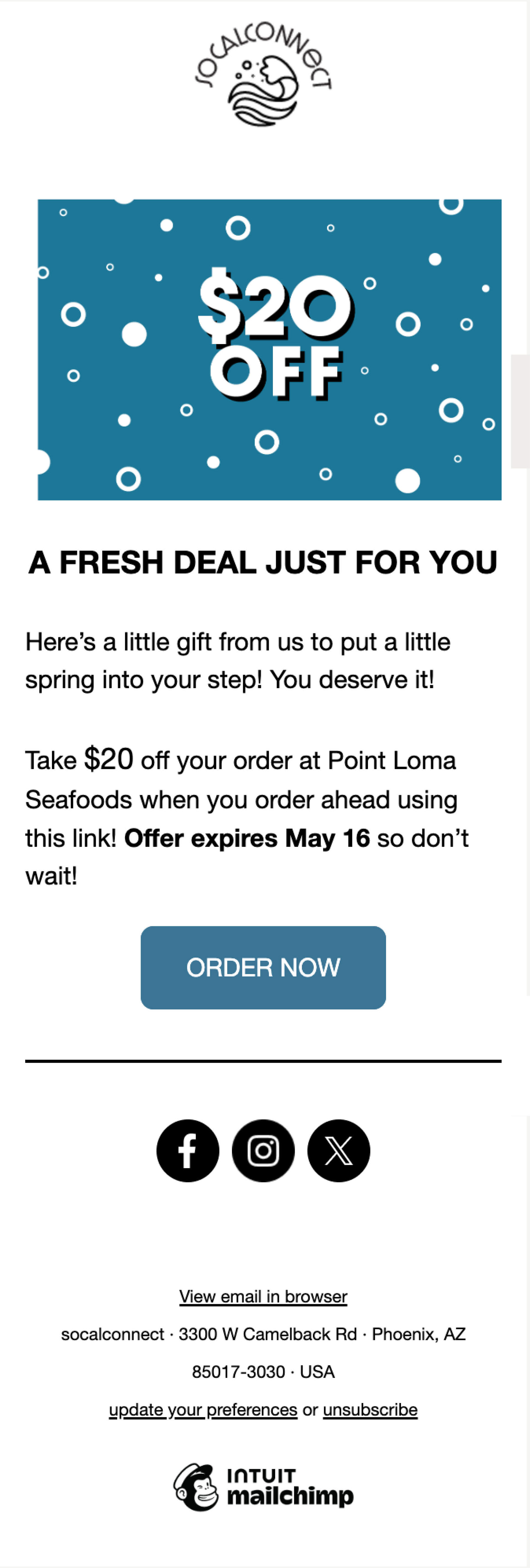
Task: Click the '3300 W Camelback Rd' address text
Action: [x=267, y=1334]
